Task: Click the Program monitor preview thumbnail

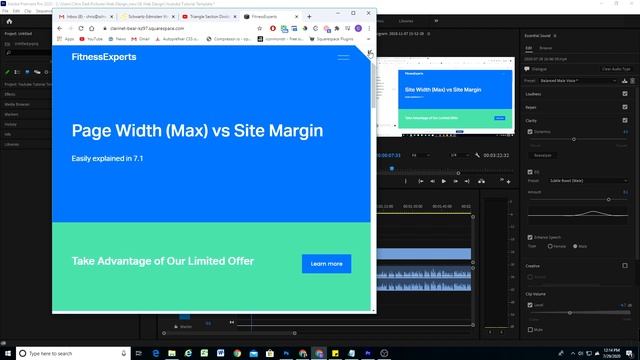Action: (445, 96)
